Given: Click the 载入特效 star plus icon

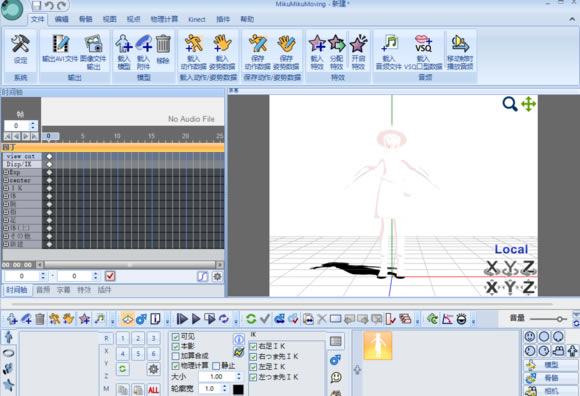Looking at the screenshot, I should point(317,44).
